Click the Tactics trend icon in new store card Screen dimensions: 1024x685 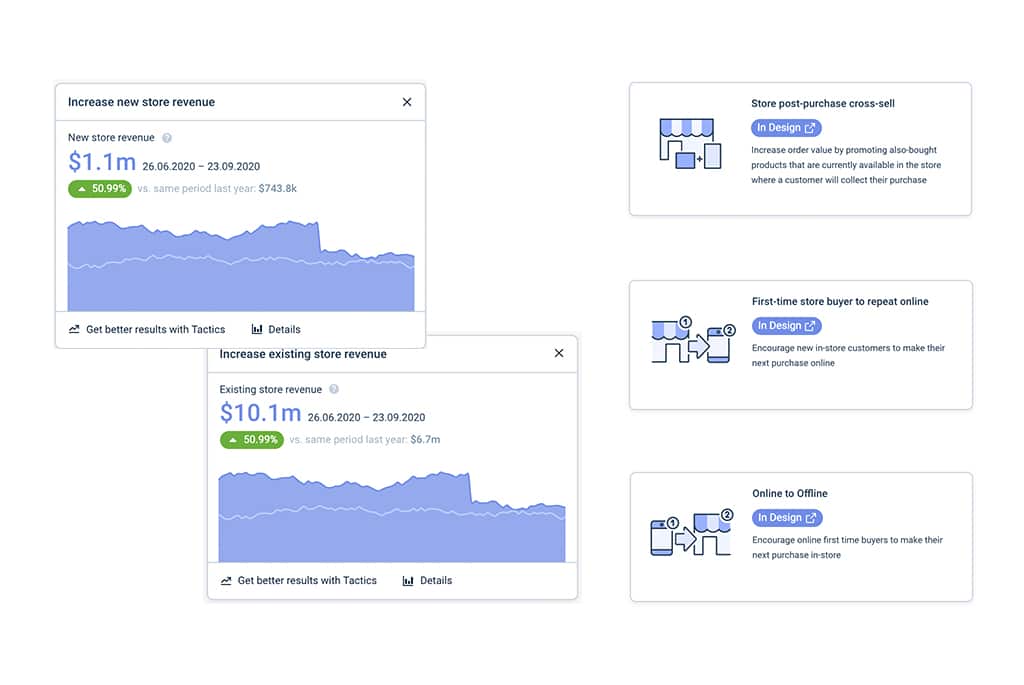pyautogui.click(x=74, y=329)
